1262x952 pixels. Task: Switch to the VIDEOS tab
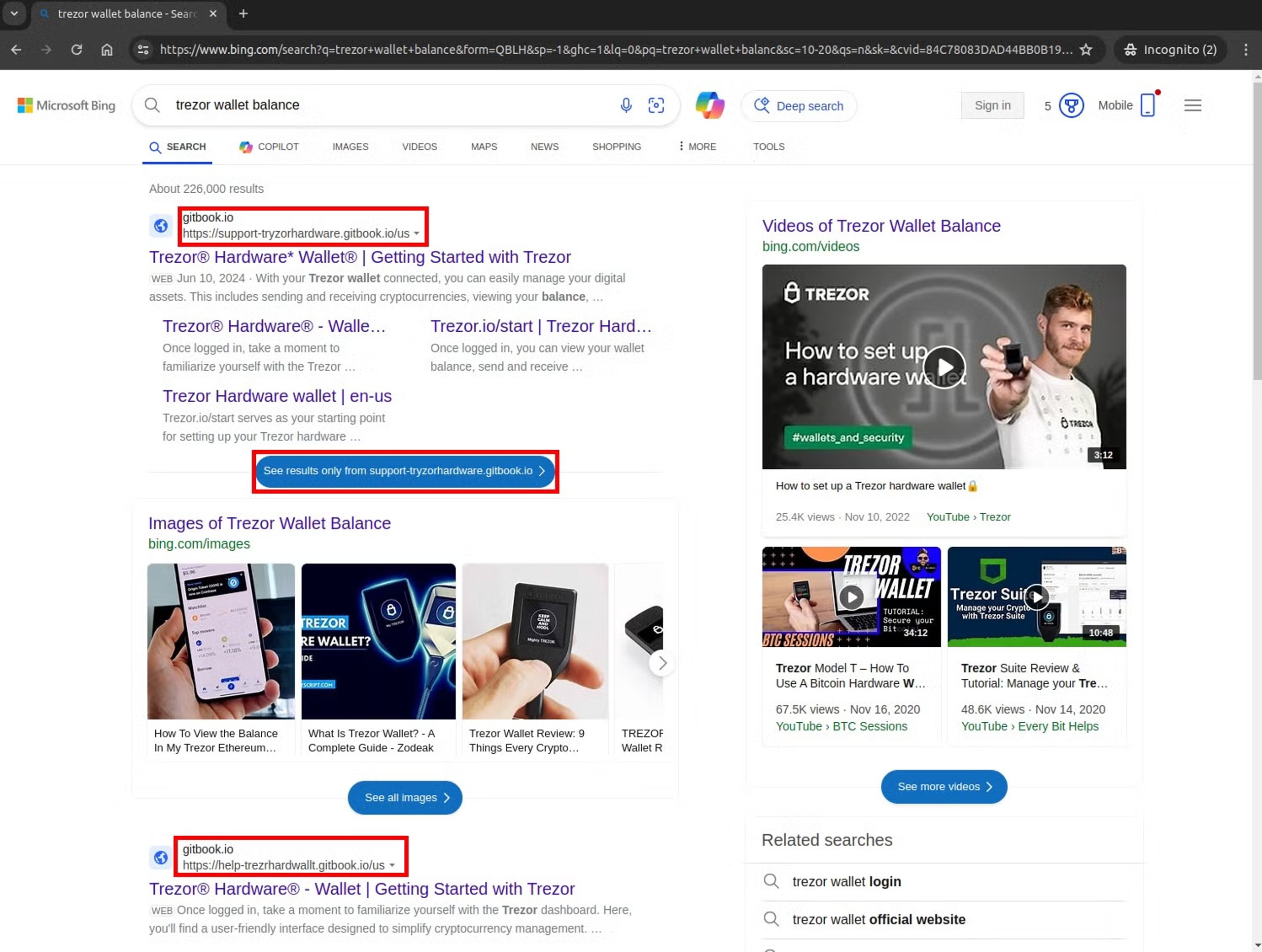(420, 146)
